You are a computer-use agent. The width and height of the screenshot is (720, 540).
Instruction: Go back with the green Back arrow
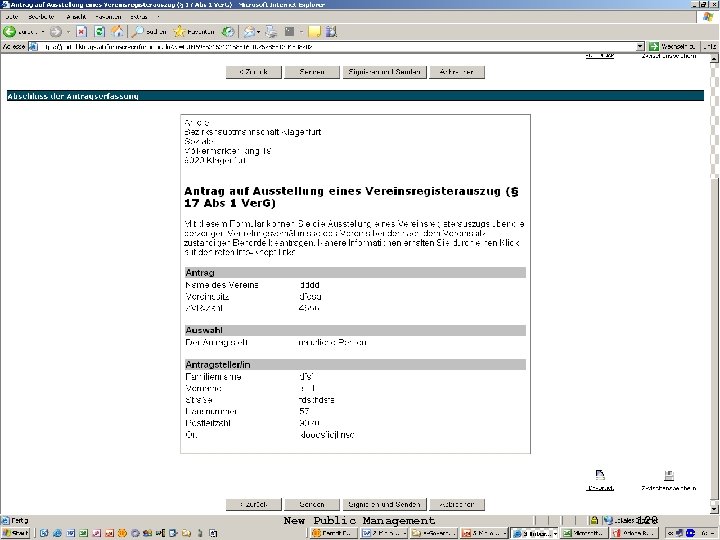click(x=9, y=31)
